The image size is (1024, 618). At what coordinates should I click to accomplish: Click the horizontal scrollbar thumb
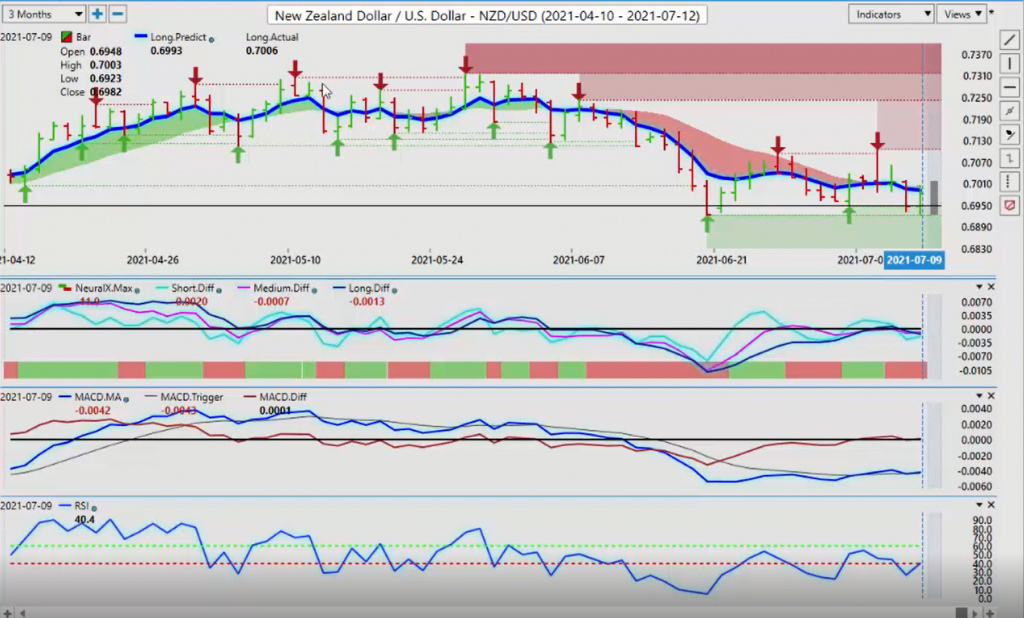point(961,613)
